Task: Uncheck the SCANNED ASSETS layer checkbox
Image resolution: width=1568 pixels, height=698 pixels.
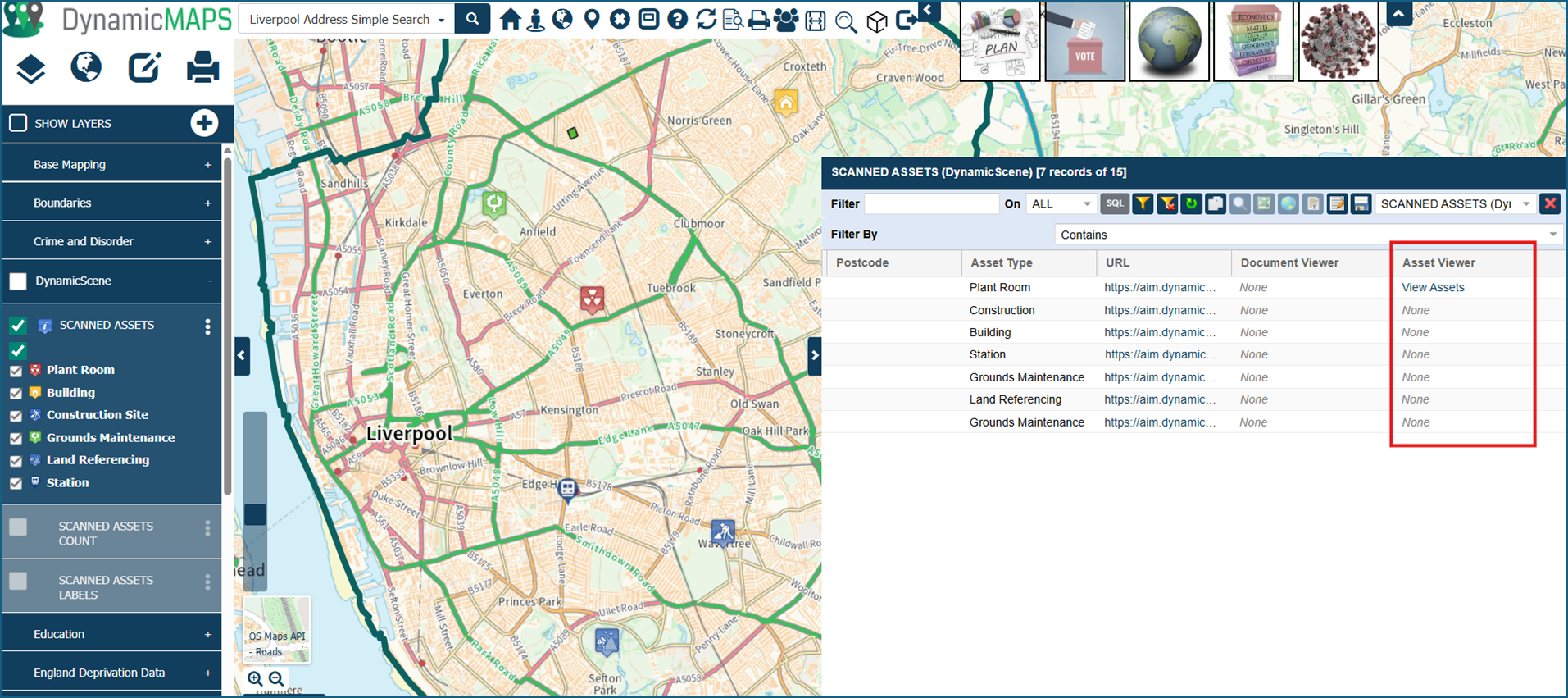Action: [18, 326]
